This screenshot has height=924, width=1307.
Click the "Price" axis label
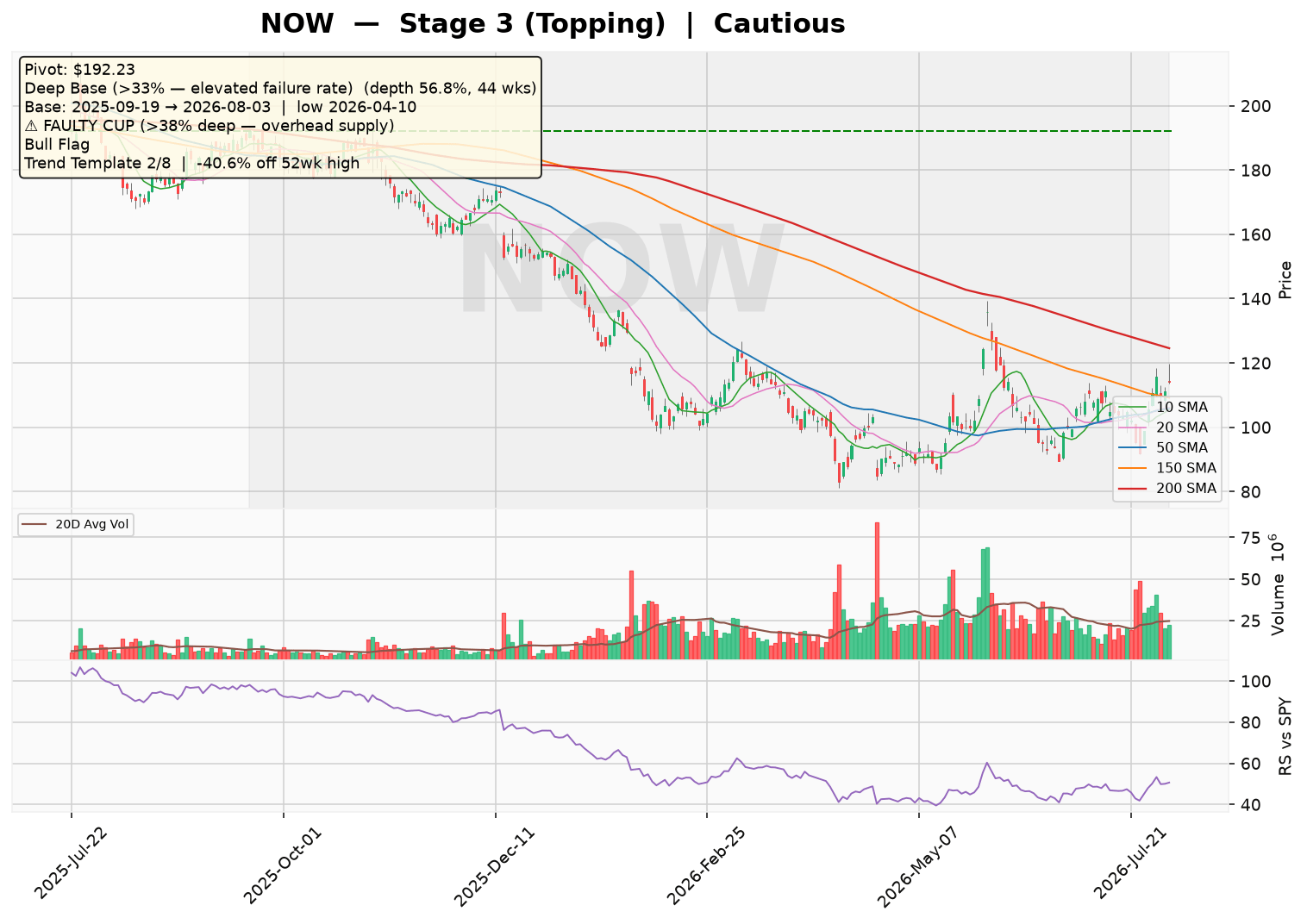pos(1285,279)
